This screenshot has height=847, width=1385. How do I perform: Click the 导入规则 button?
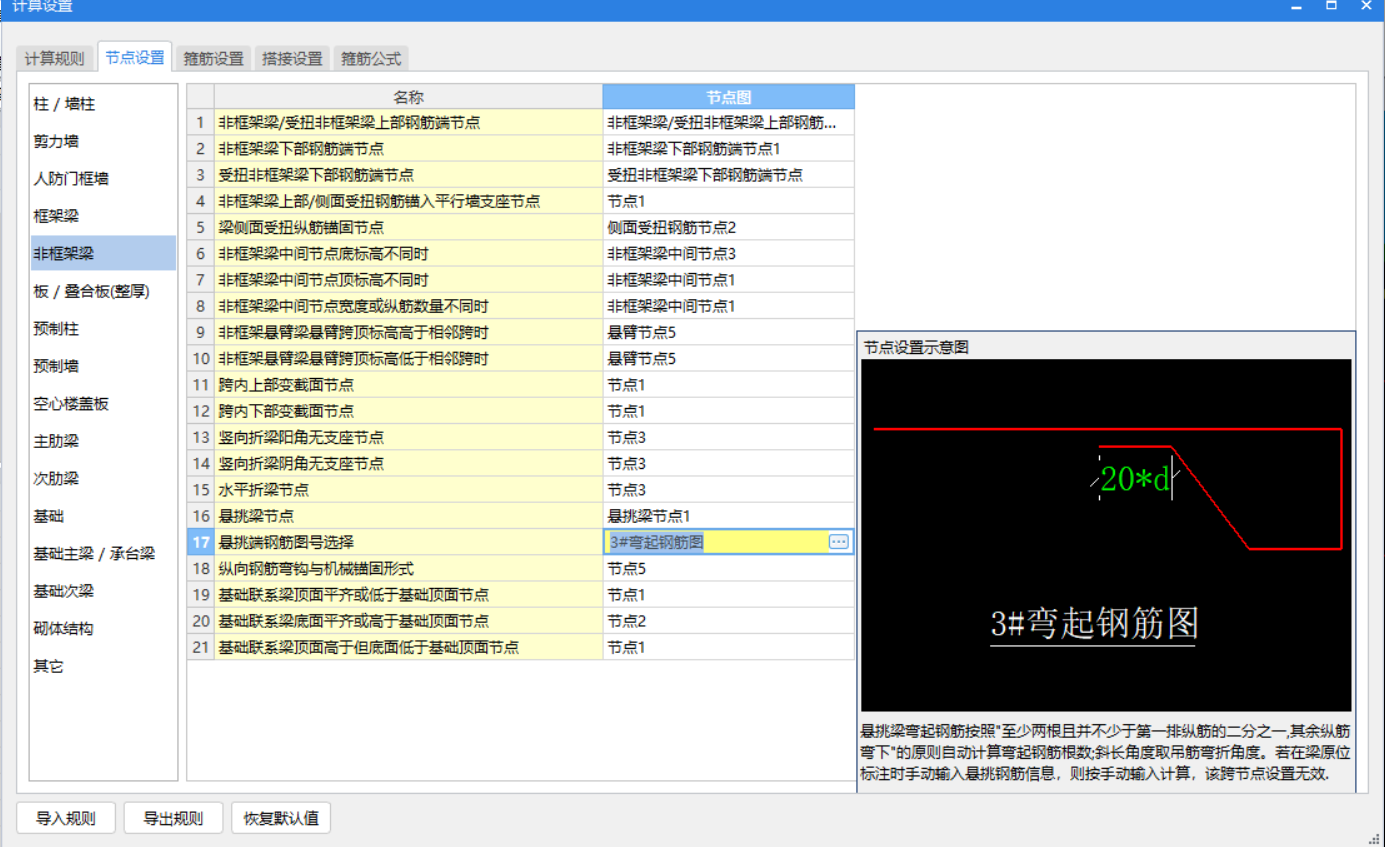coord(66,818)
